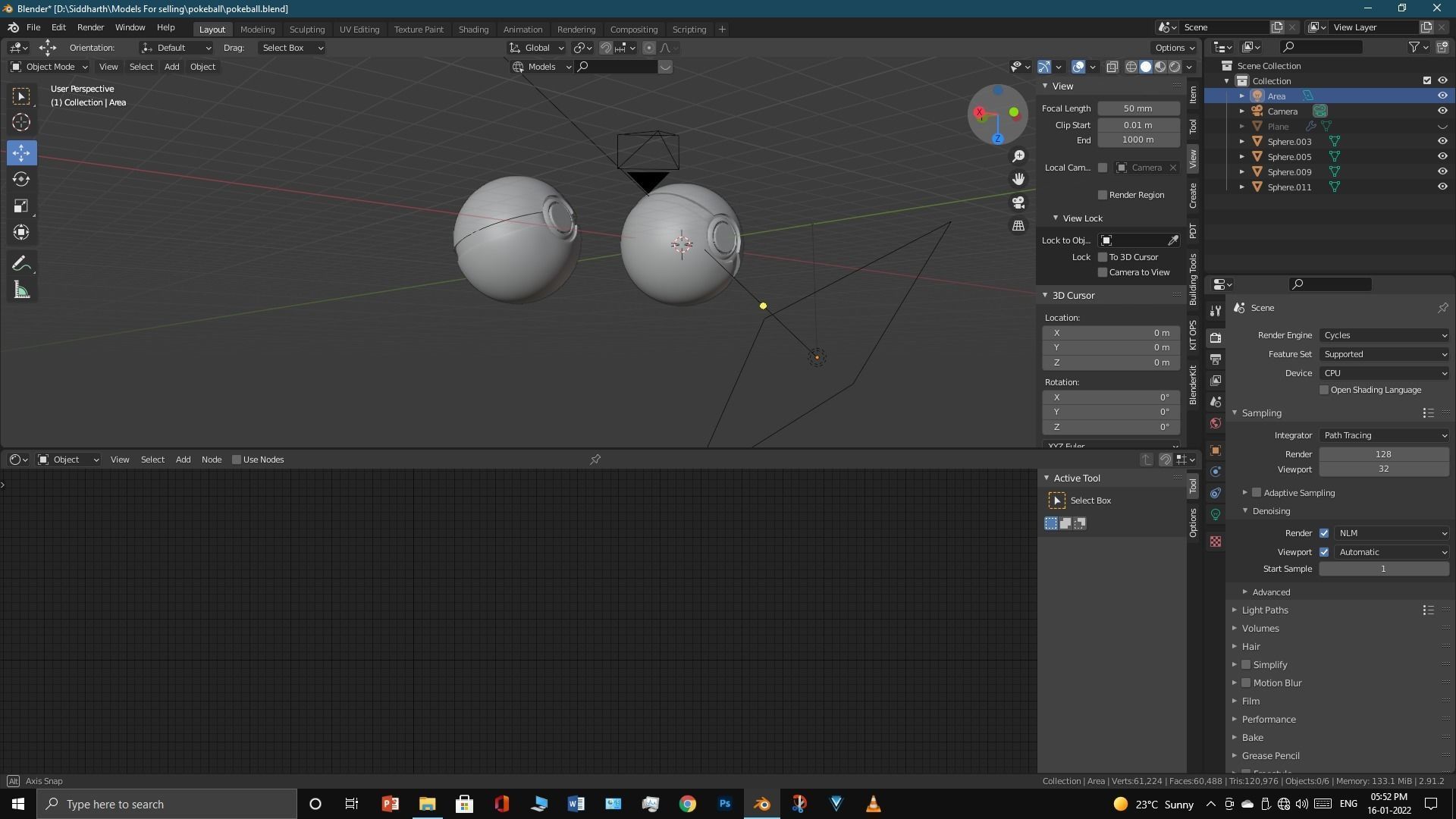Screen dimensions: 1456x819
Task: Open the Object properties tab icon
Action: pyautogui.click(x=1216, y=450)
